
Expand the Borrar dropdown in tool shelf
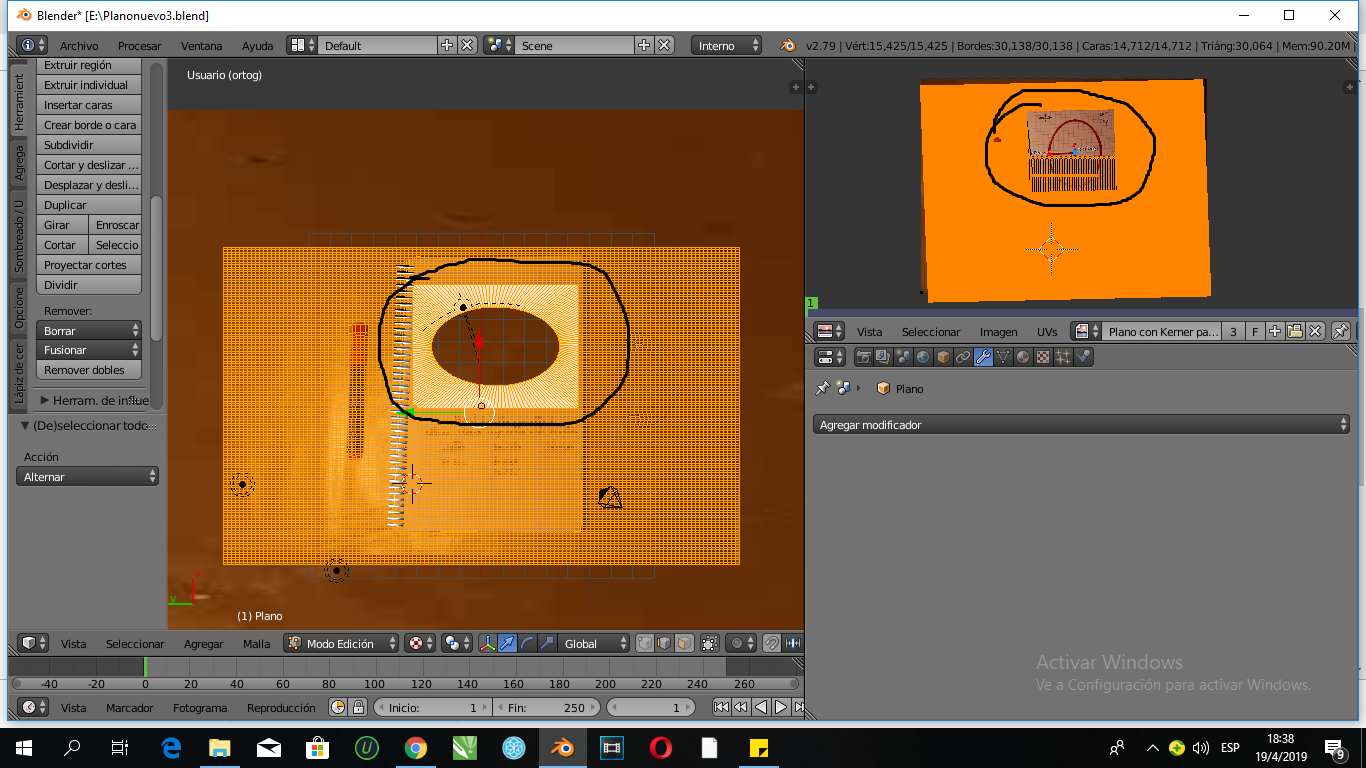tap(89, 331)
